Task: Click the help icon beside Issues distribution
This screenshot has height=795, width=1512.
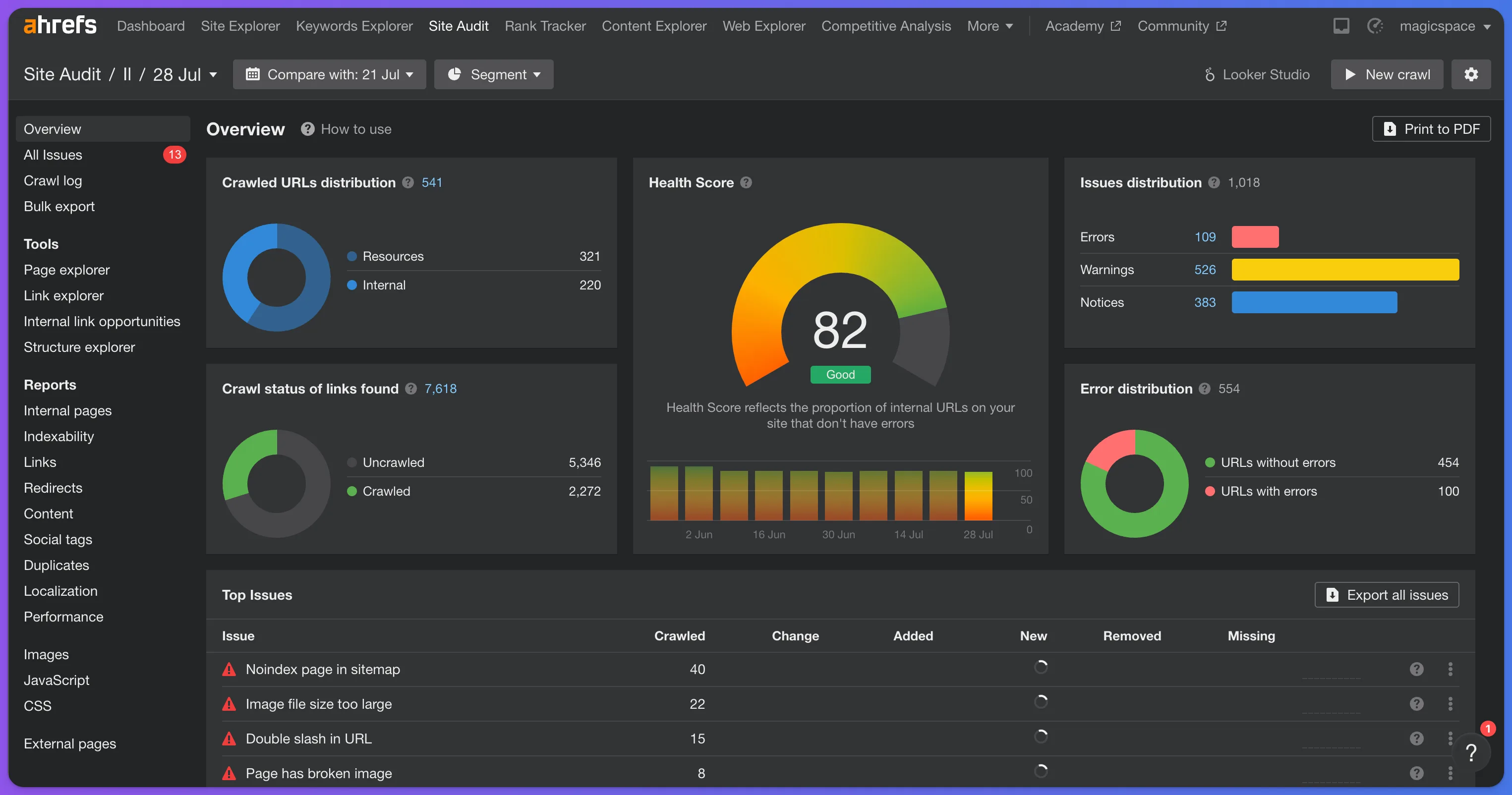Action: [1215, 182]
